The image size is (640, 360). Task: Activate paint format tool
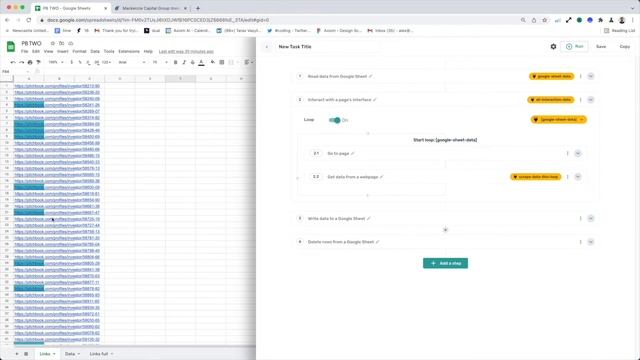[x=38, y=62]
